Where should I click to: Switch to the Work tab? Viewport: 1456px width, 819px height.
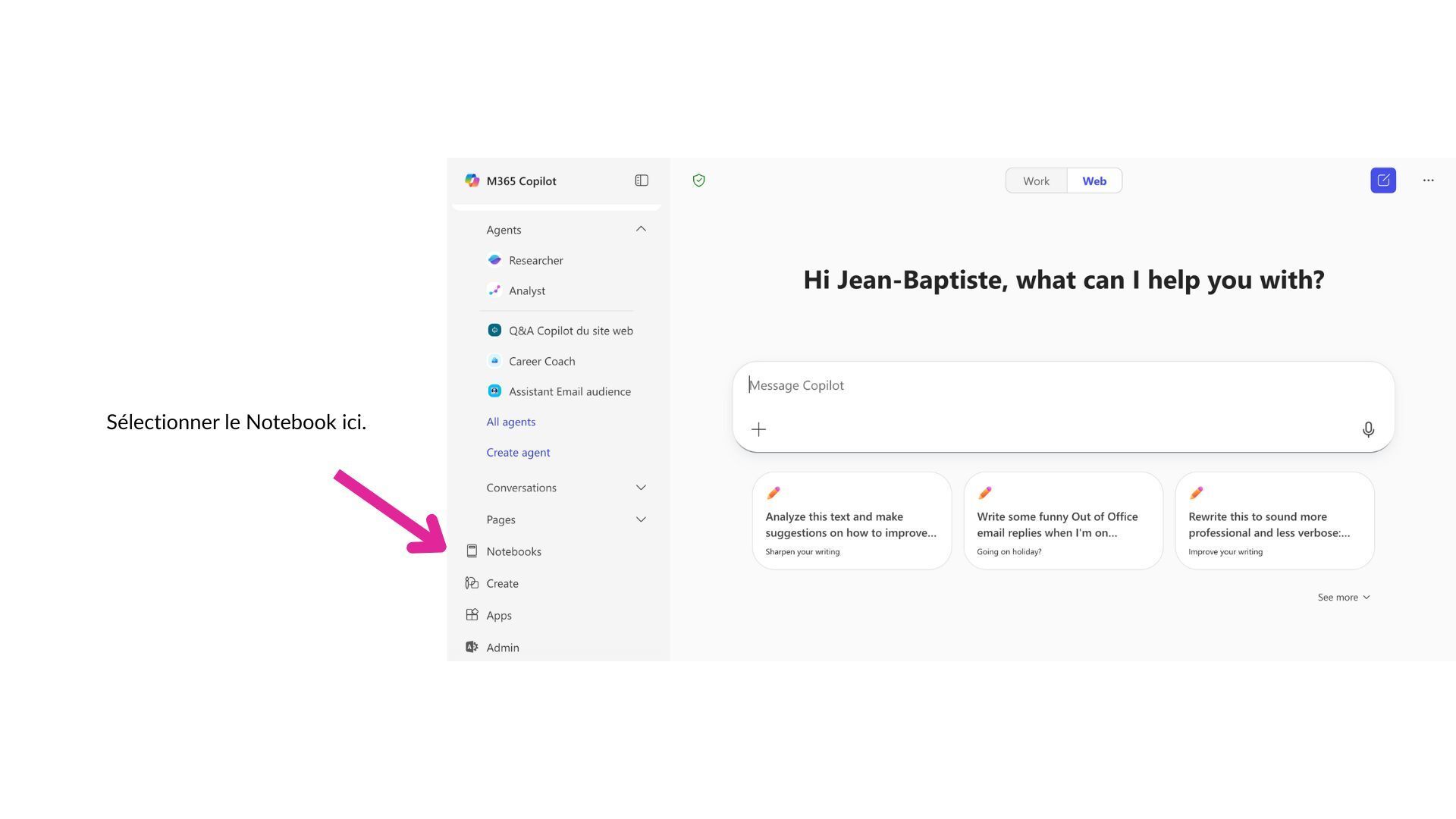[1036, 180]
